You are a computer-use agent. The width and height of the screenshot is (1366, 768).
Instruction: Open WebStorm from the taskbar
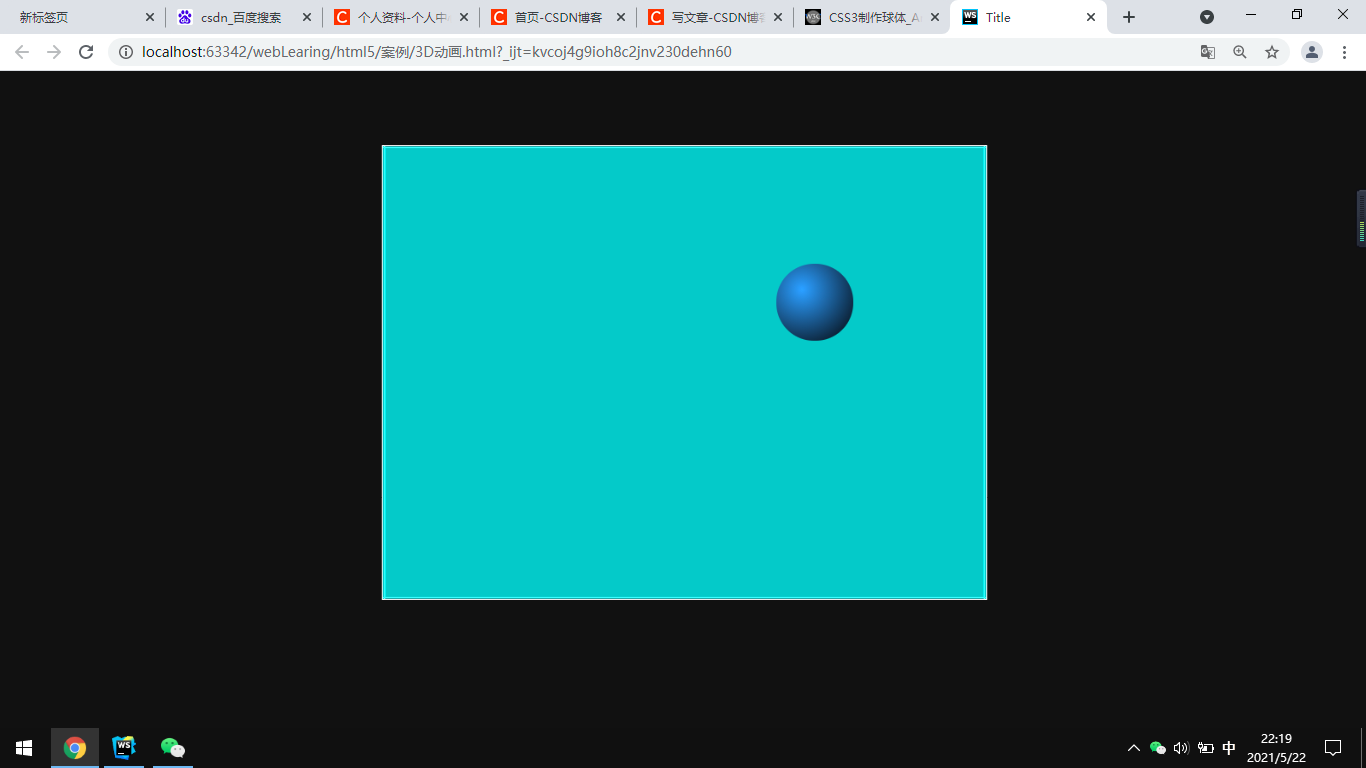pyautogui.click(x=124, y=748)
